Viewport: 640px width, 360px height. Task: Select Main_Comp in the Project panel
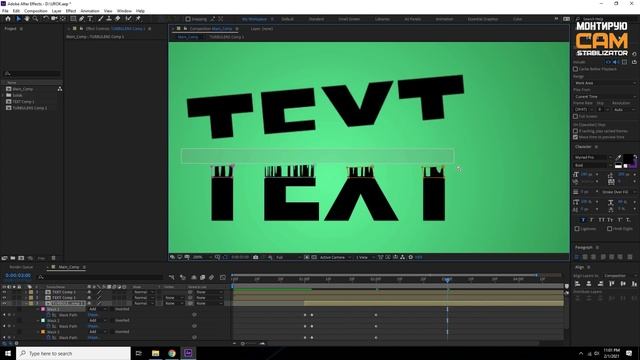pyautogui.click(x=22, y=89)
